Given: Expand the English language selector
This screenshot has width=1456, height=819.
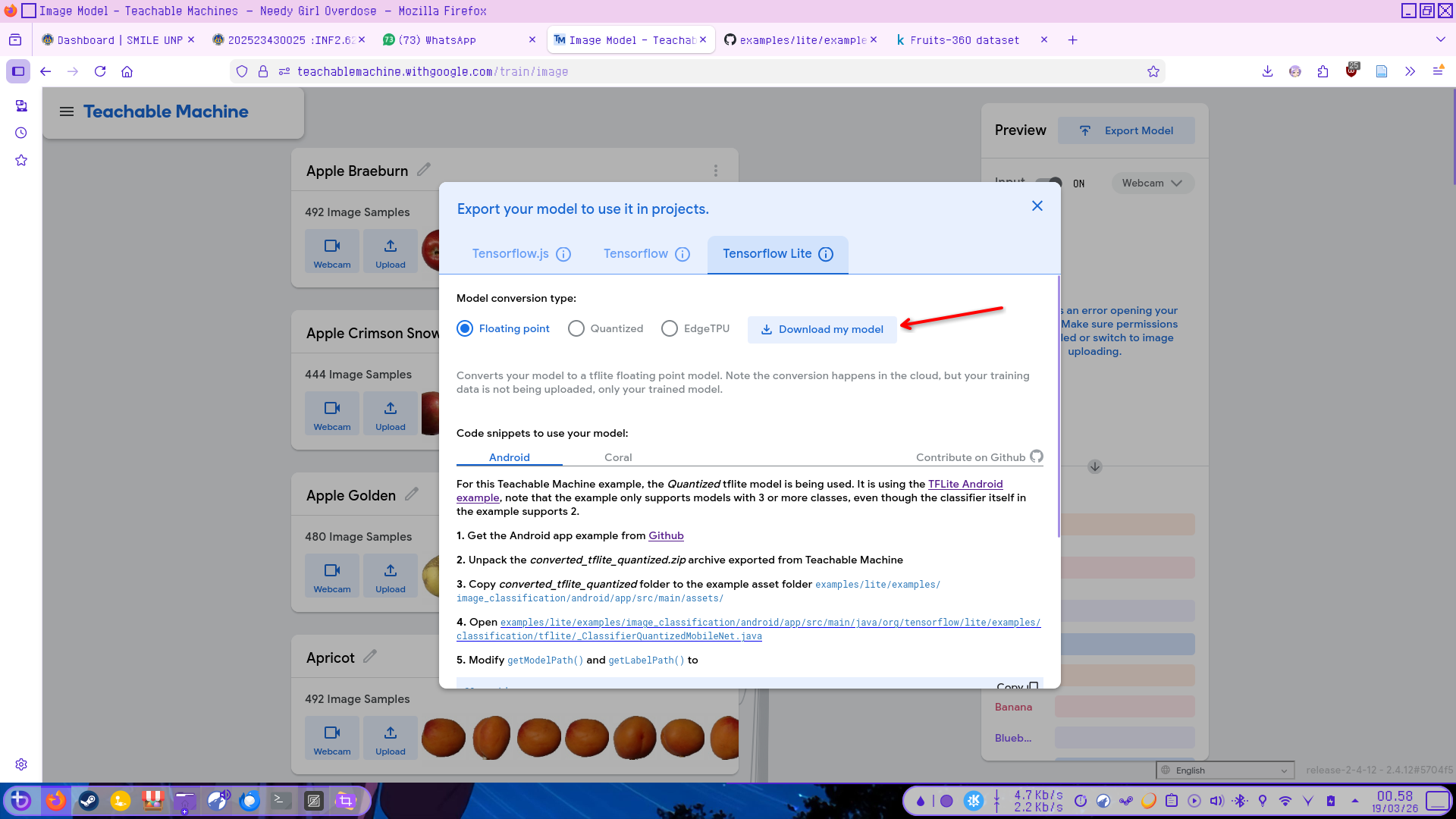Looking at the screenshot, I should pyautogui.click(x=1225, y=770).
